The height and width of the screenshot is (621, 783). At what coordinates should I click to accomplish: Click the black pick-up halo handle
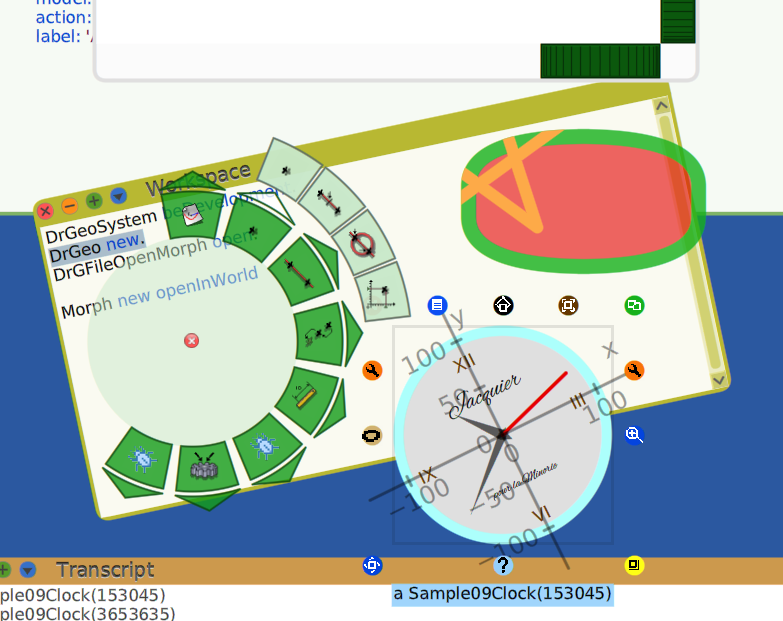click(x=503, y=305)
